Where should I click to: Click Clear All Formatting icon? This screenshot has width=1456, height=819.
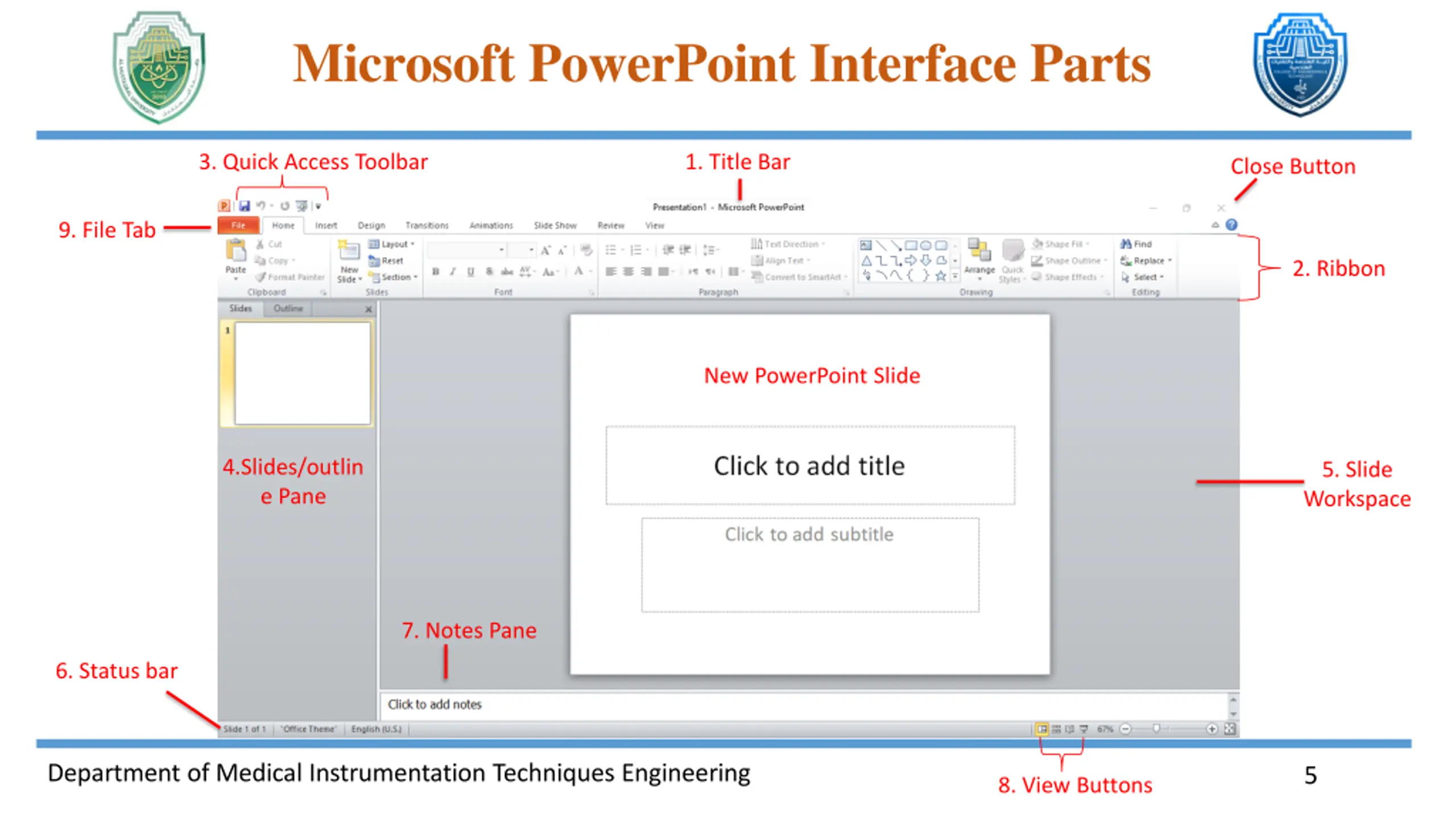pyautogui.click(x=586, y=250)
